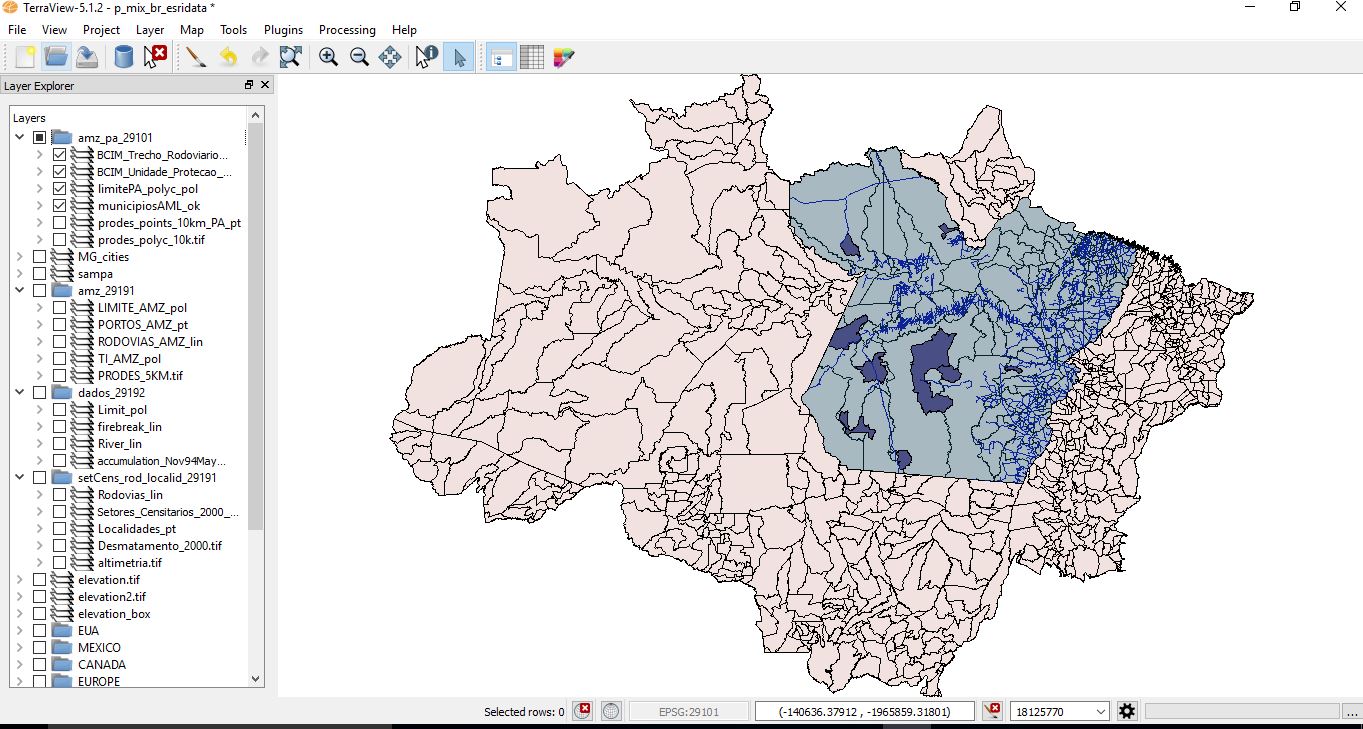
Task: Select the Zoom Out tool
Action: 359,57
